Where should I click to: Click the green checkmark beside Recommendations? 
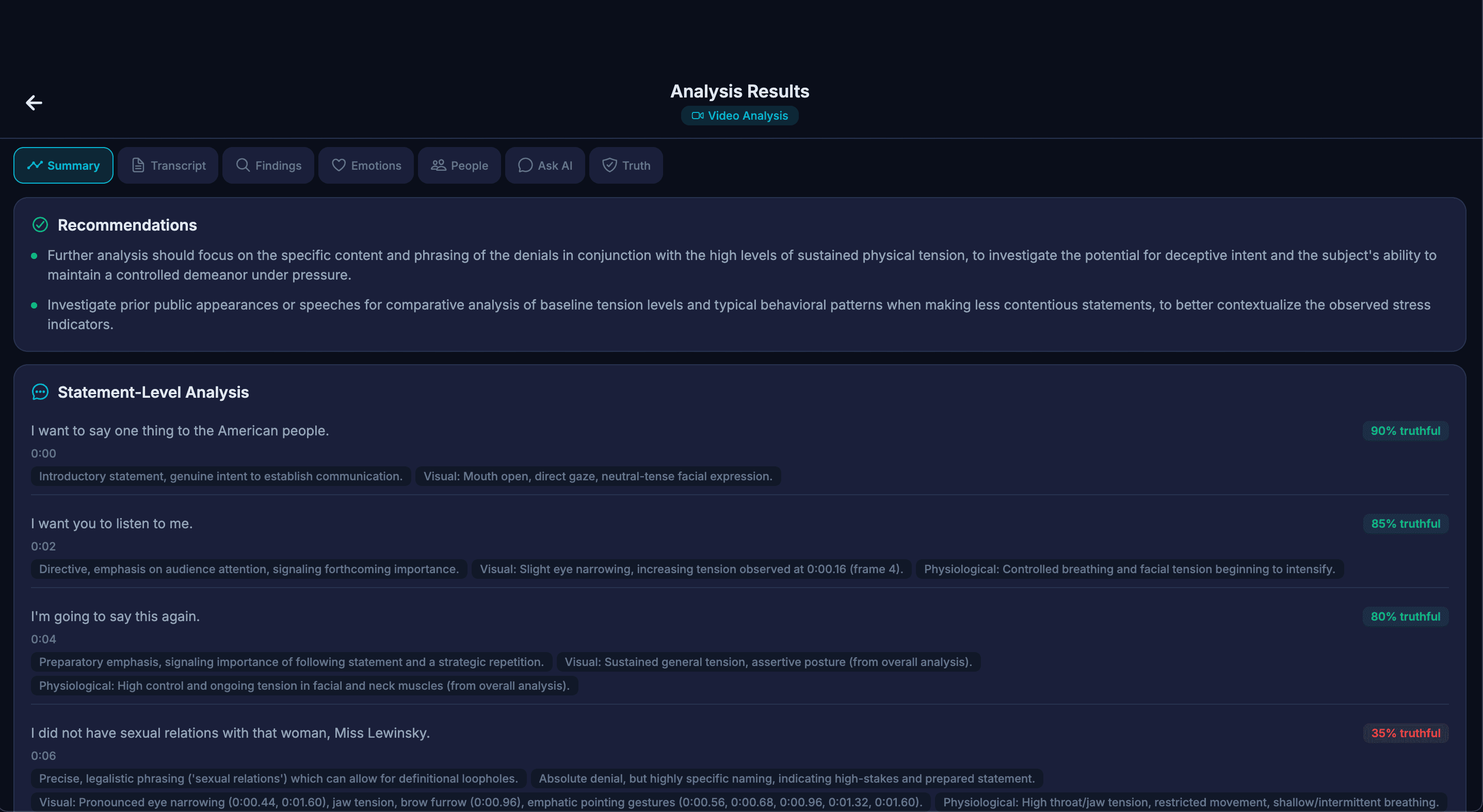[x=40, y=225]
